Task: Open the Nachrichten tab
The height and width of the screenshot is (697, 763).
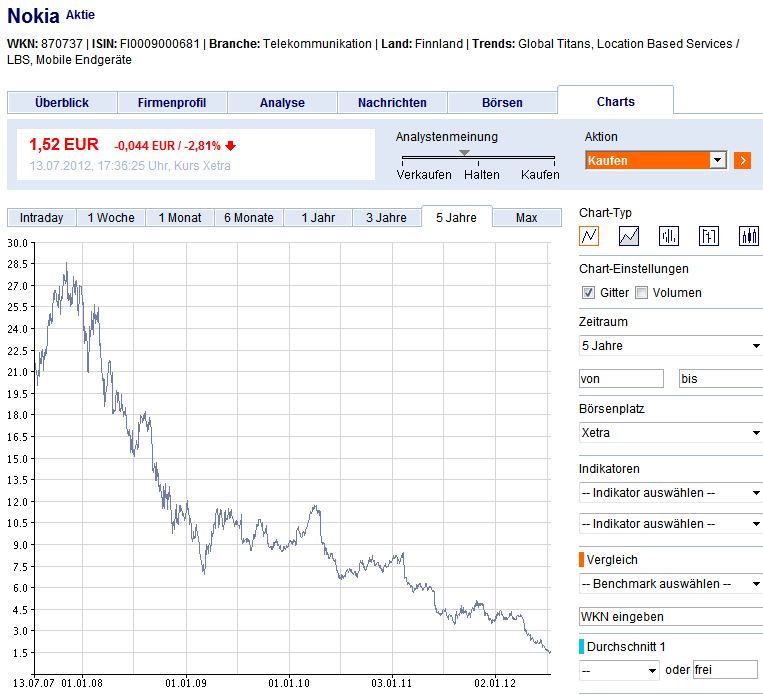Action: (392, 103)
